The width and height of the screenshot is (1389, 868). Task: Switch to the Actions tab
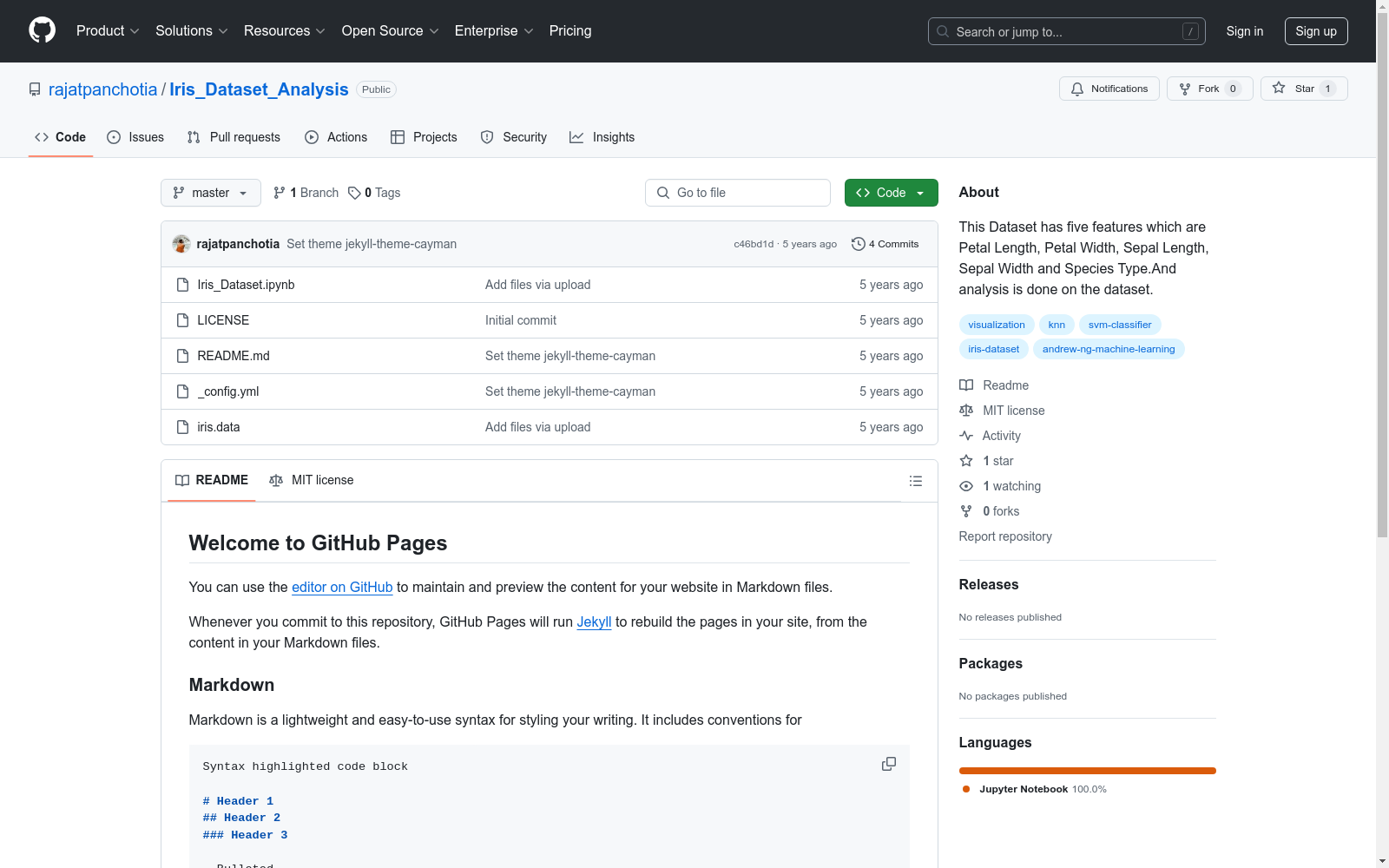pos(336,137)
